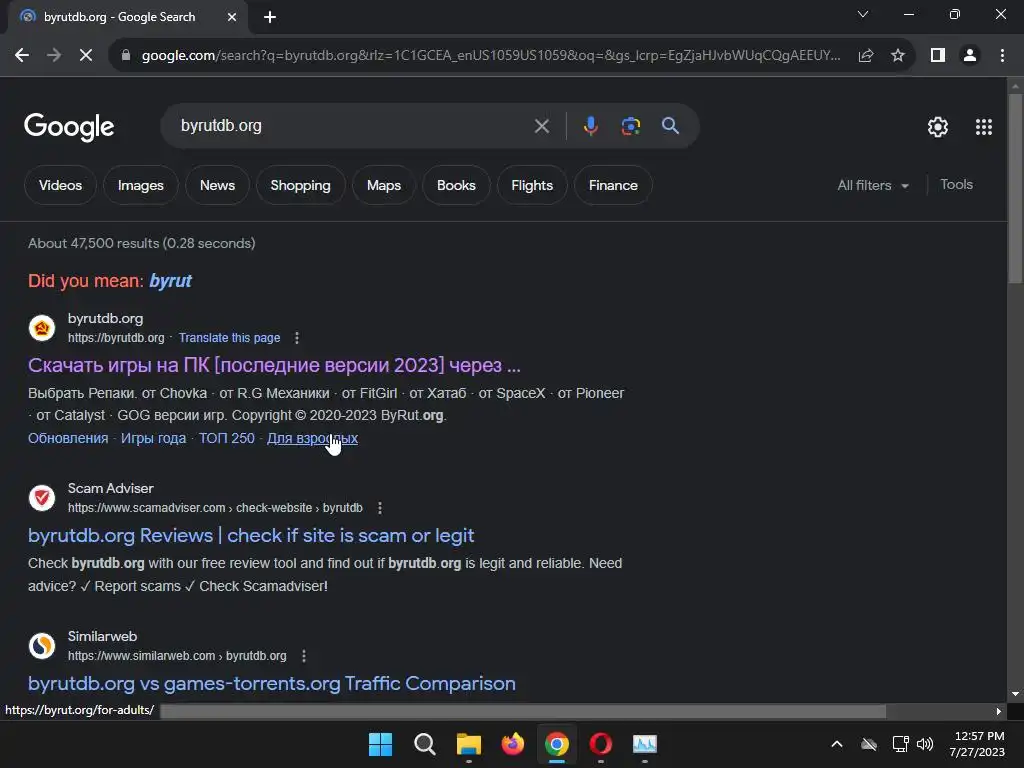This screenshot has width=1024, height=768.
Task: Click the browser forward arrow
Action: pyautogui.click(x=54, y=56)
